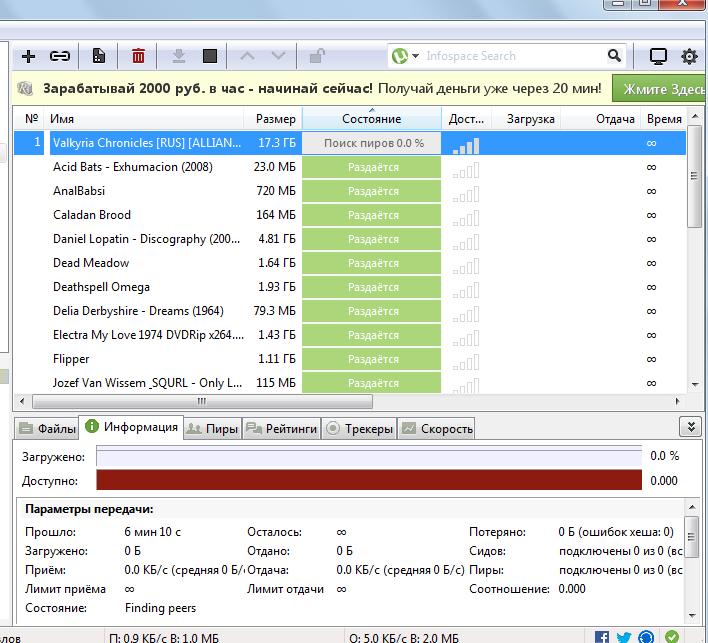Click the Unlock Bundle padlock icon
Viewport: 708px width, 643px height.
pyautogui.click(x=317, y=56)
